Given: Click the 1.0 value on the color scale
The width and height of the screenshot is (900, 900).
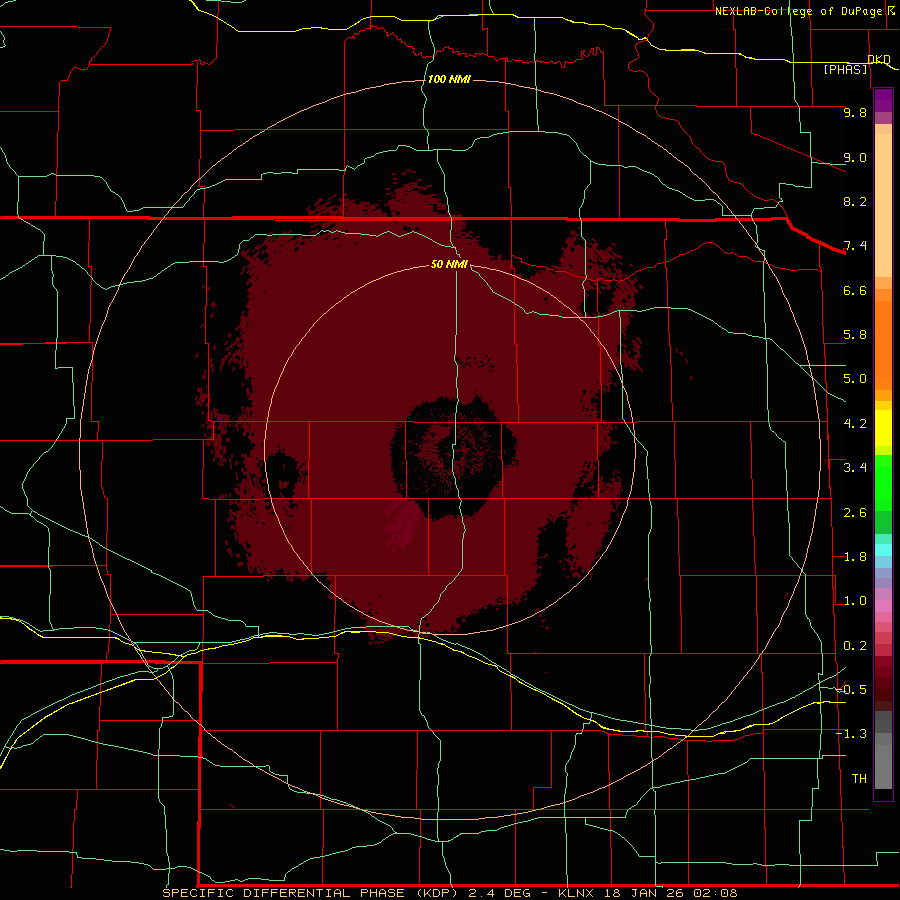Looking at the screenshot, I should [x=855, y=601].
